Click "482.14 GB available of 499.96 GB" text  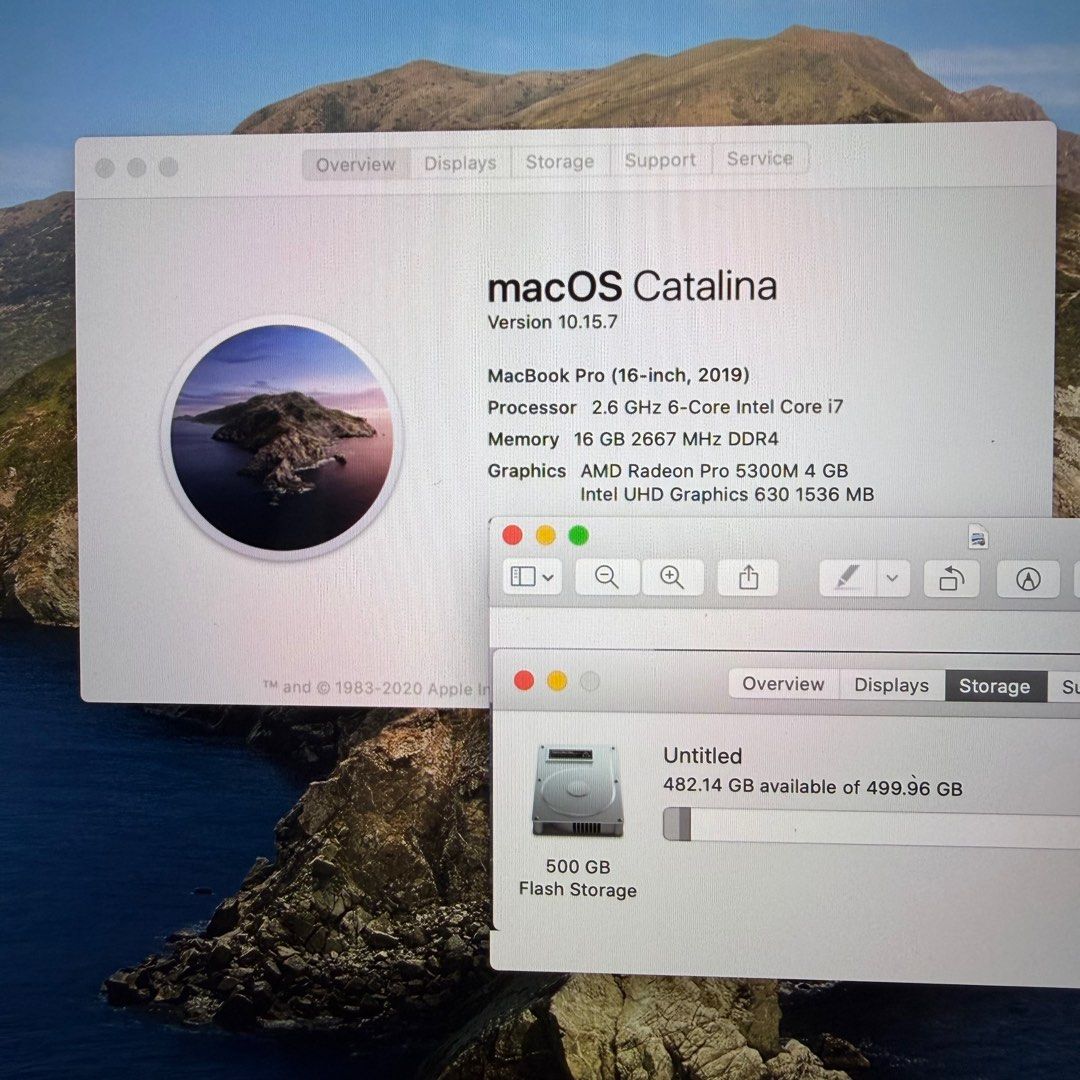coord(813,787)
